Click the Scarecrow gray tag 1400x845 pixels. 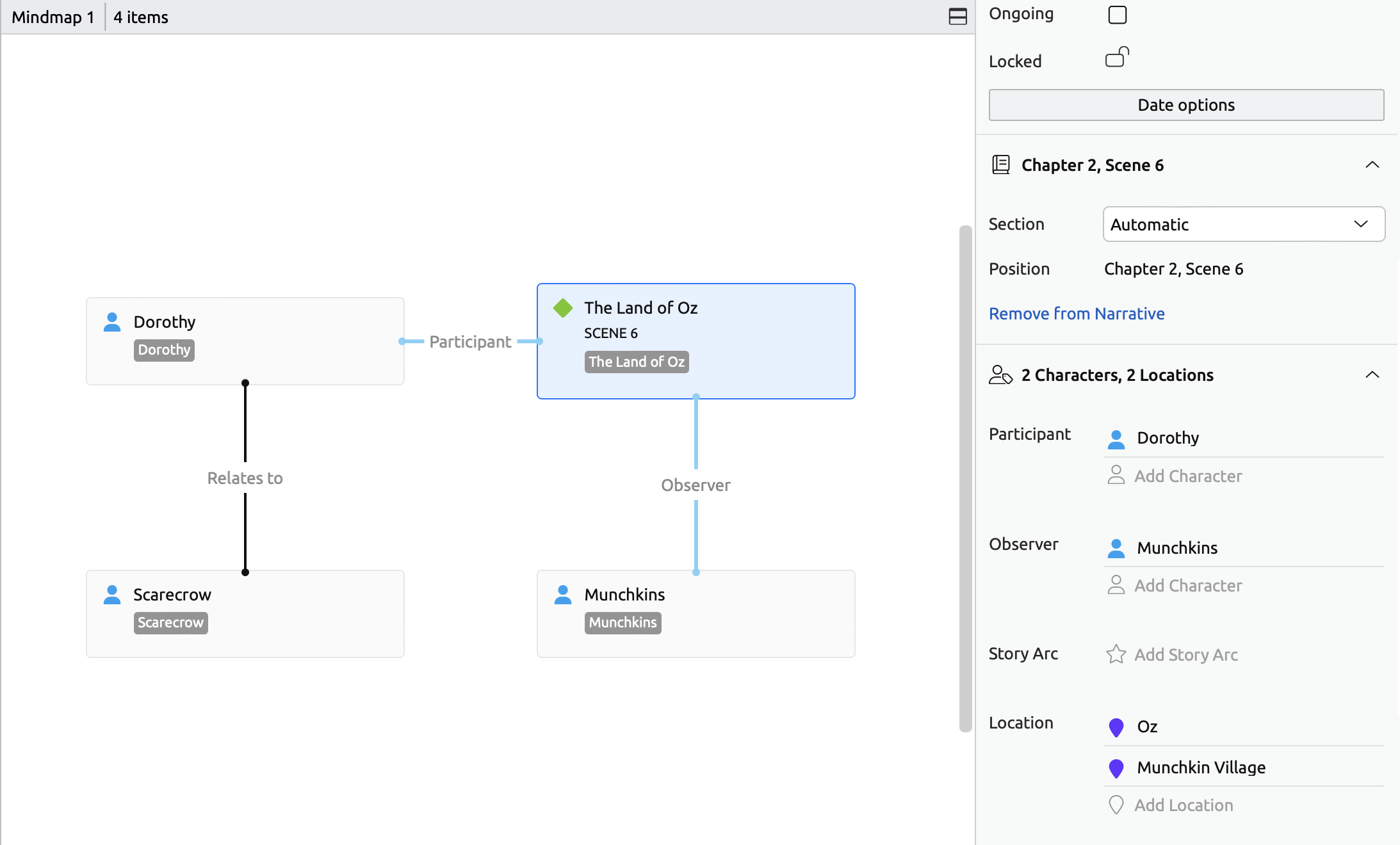click(x=170, y=623)
